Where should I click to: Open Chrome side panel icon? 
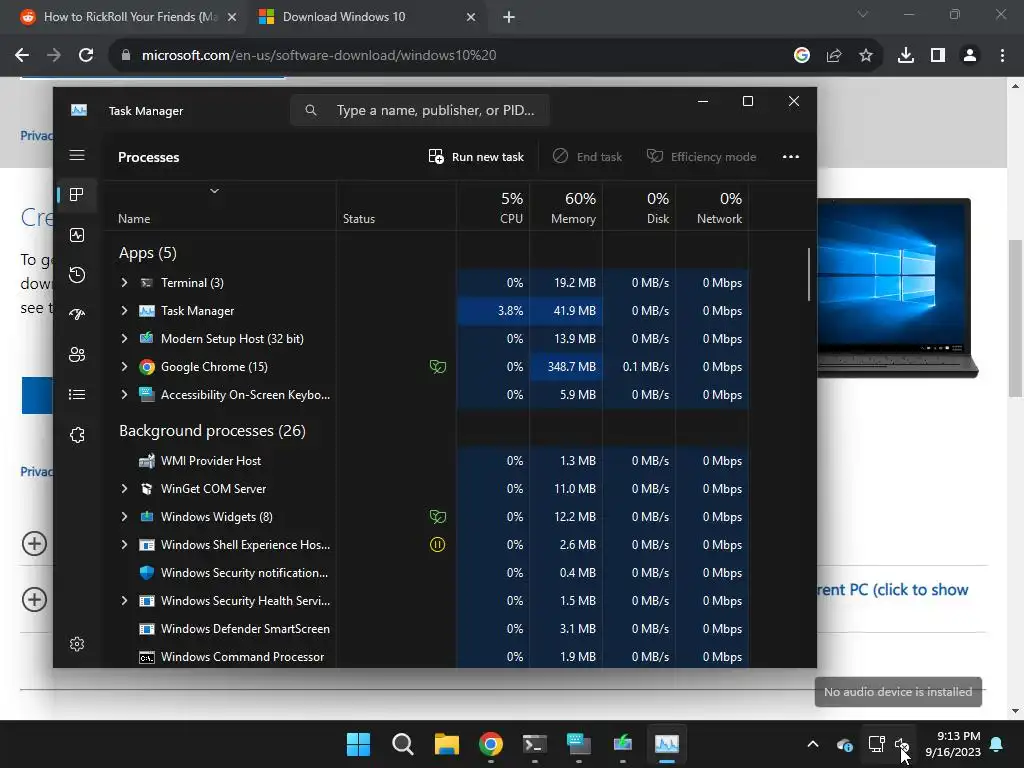[938, 56]
